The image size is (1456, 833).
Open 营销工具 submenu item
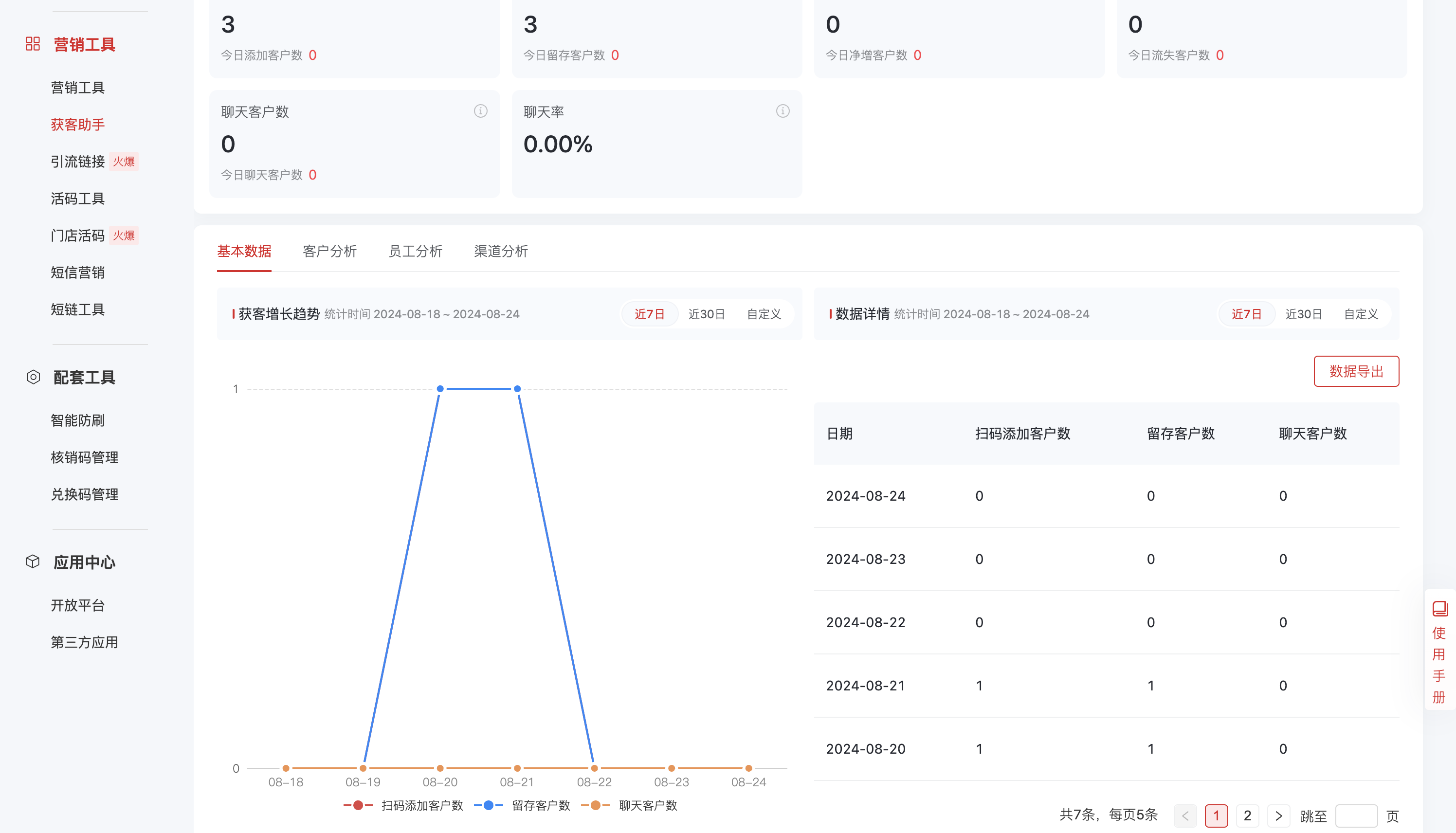[78, 88]
